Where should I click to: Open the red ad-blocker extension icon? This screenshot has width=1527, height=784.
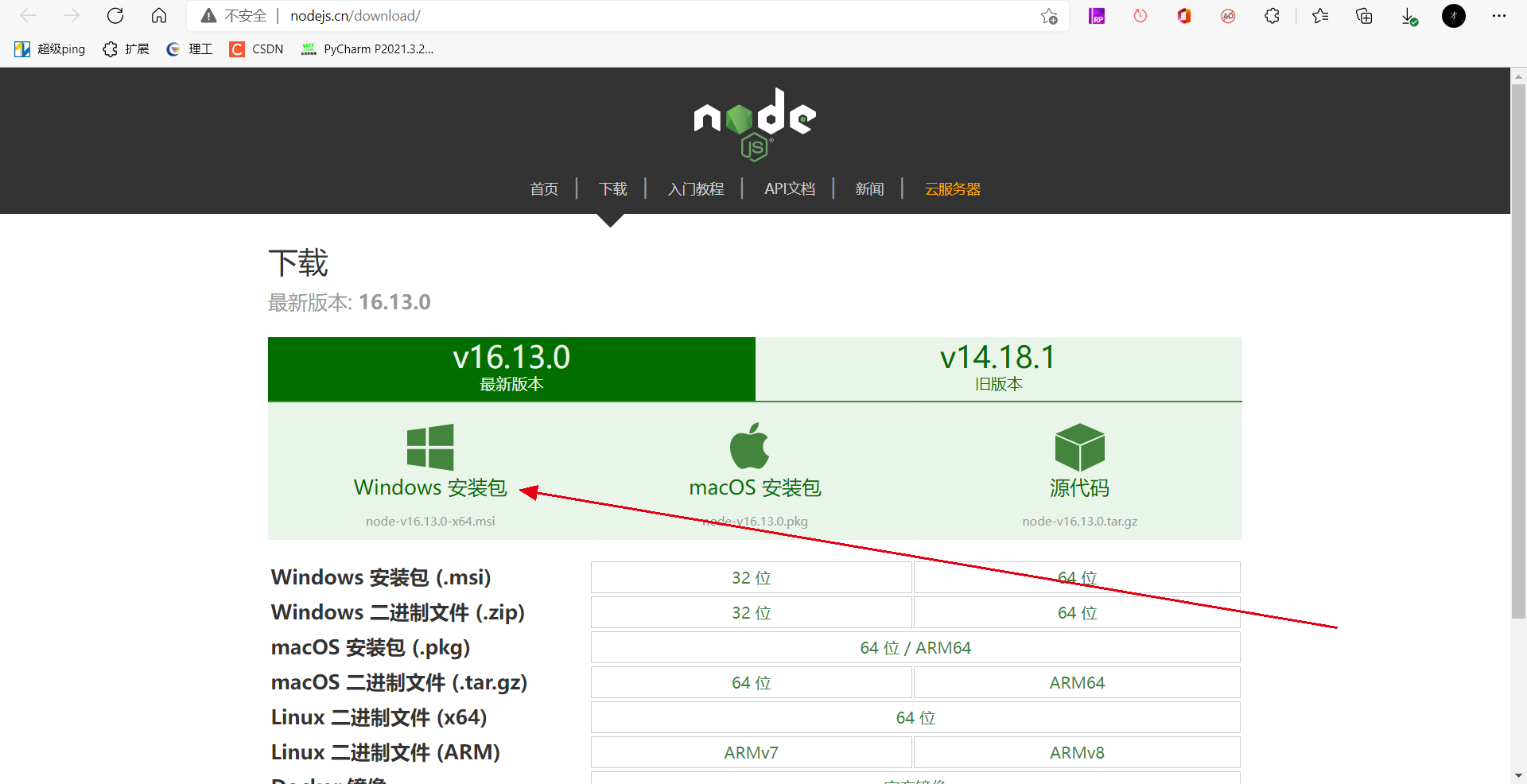pos(1228,16)
